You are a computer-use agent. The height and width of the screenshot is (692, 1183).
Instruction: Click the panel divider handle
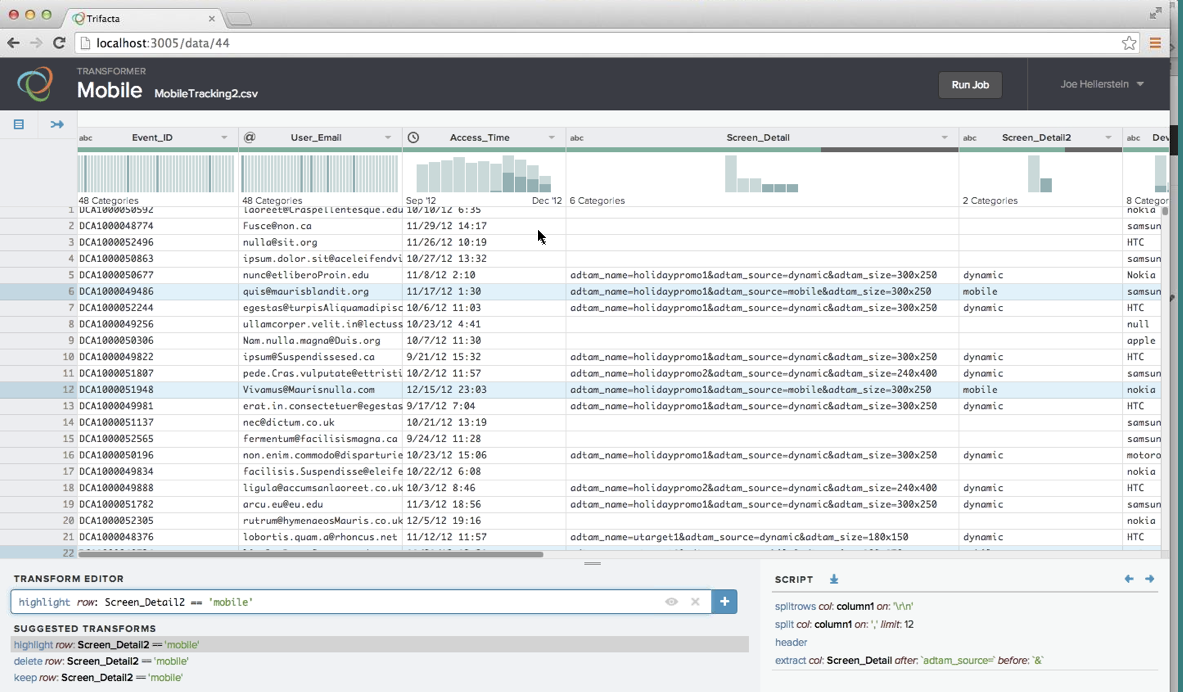[592, 563]
